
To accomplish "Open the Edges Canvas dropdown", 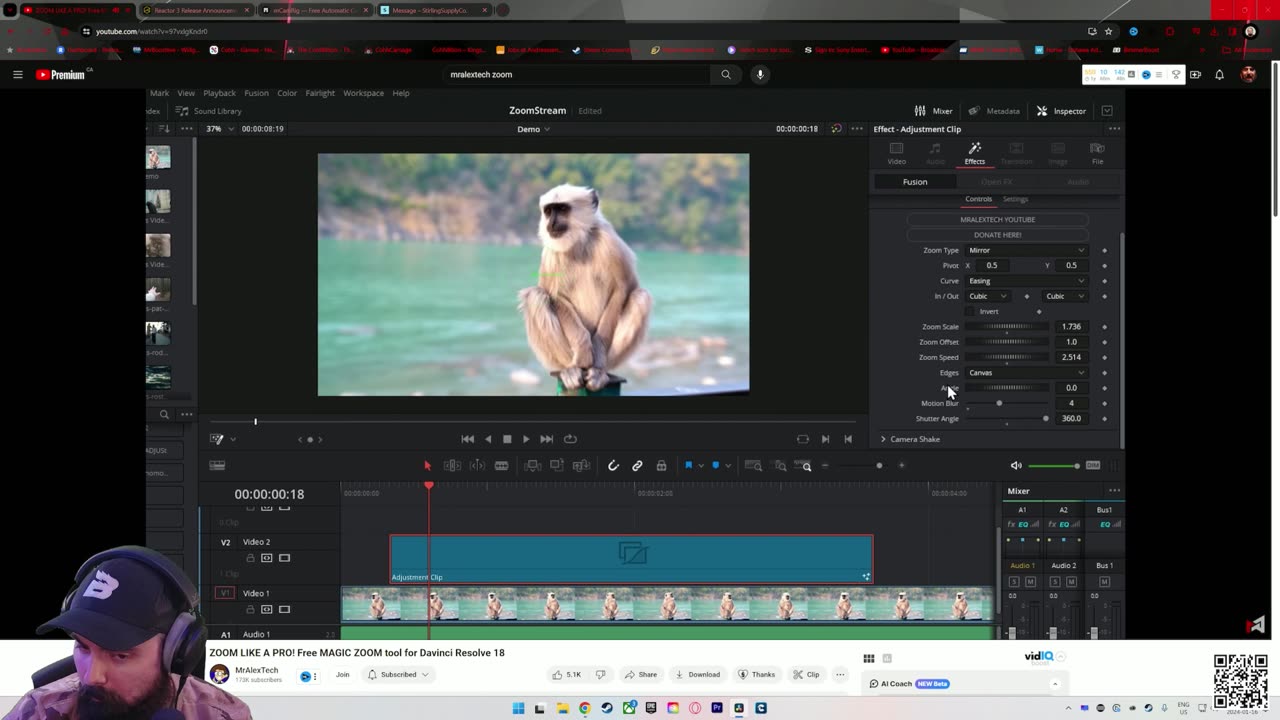I will point(1026,373).
